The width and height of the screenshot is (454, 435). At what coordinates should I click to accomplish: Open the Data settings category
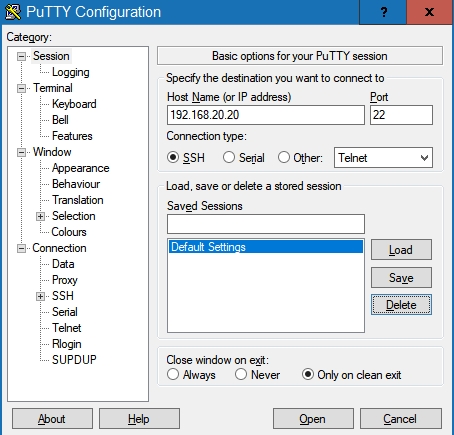[x=63, y=264]
